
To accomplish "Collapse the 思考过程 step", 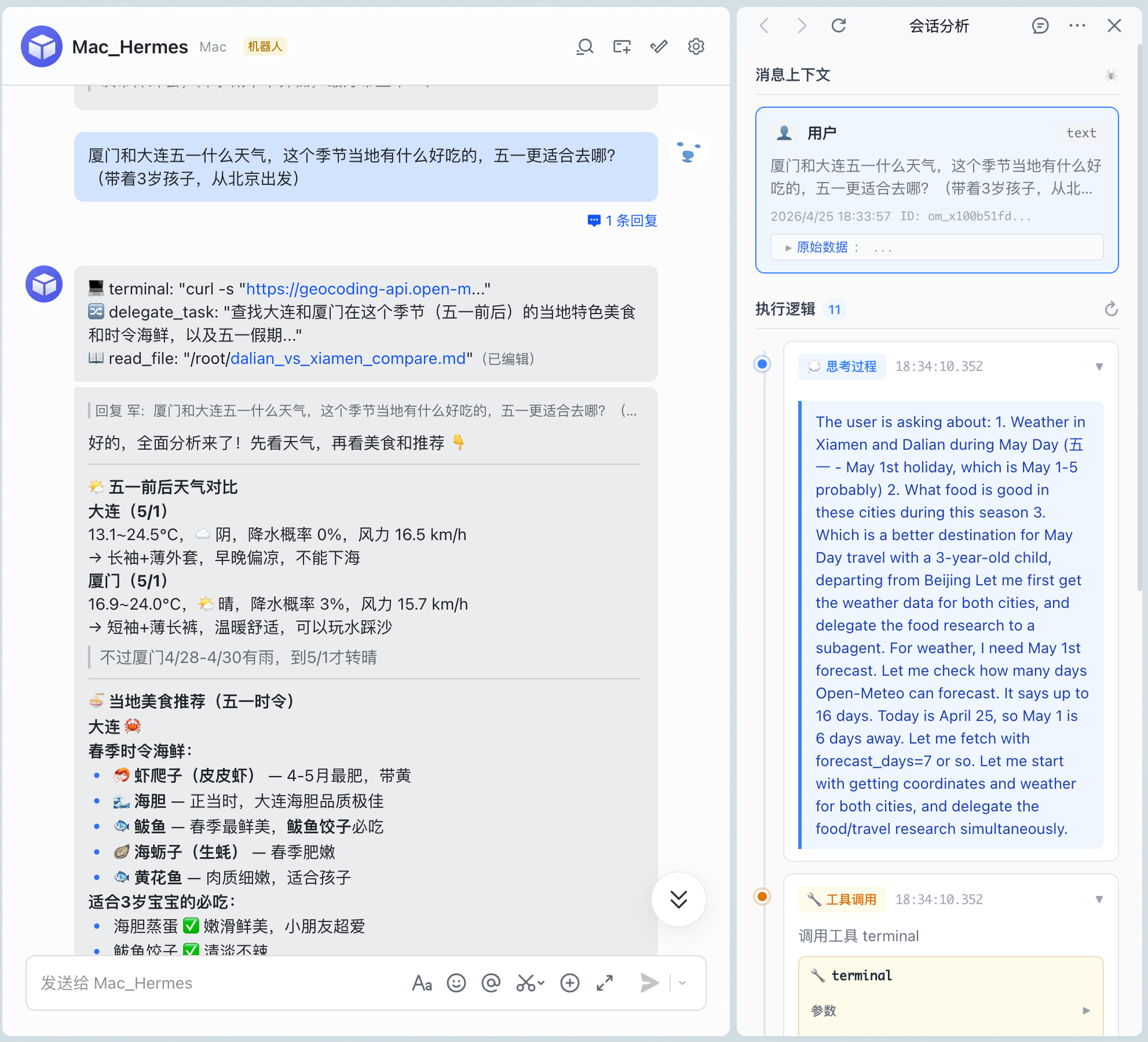I will pos(1098,367).
